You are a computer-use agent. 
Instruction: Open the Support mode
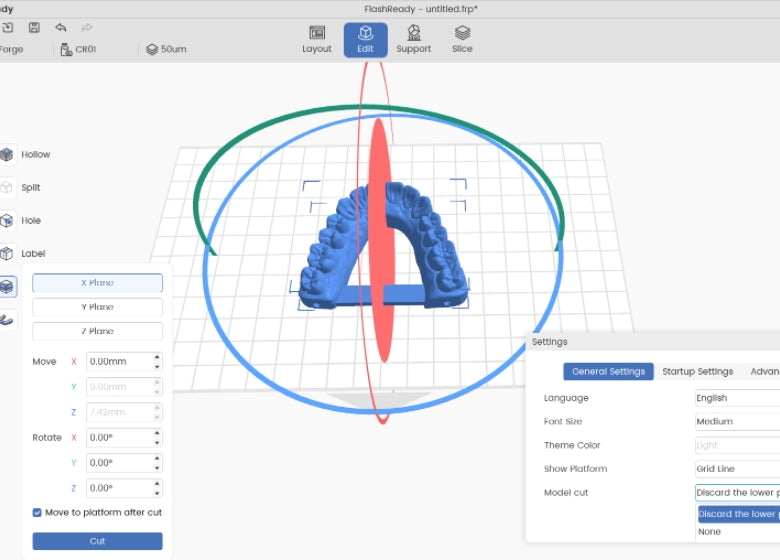413,40
